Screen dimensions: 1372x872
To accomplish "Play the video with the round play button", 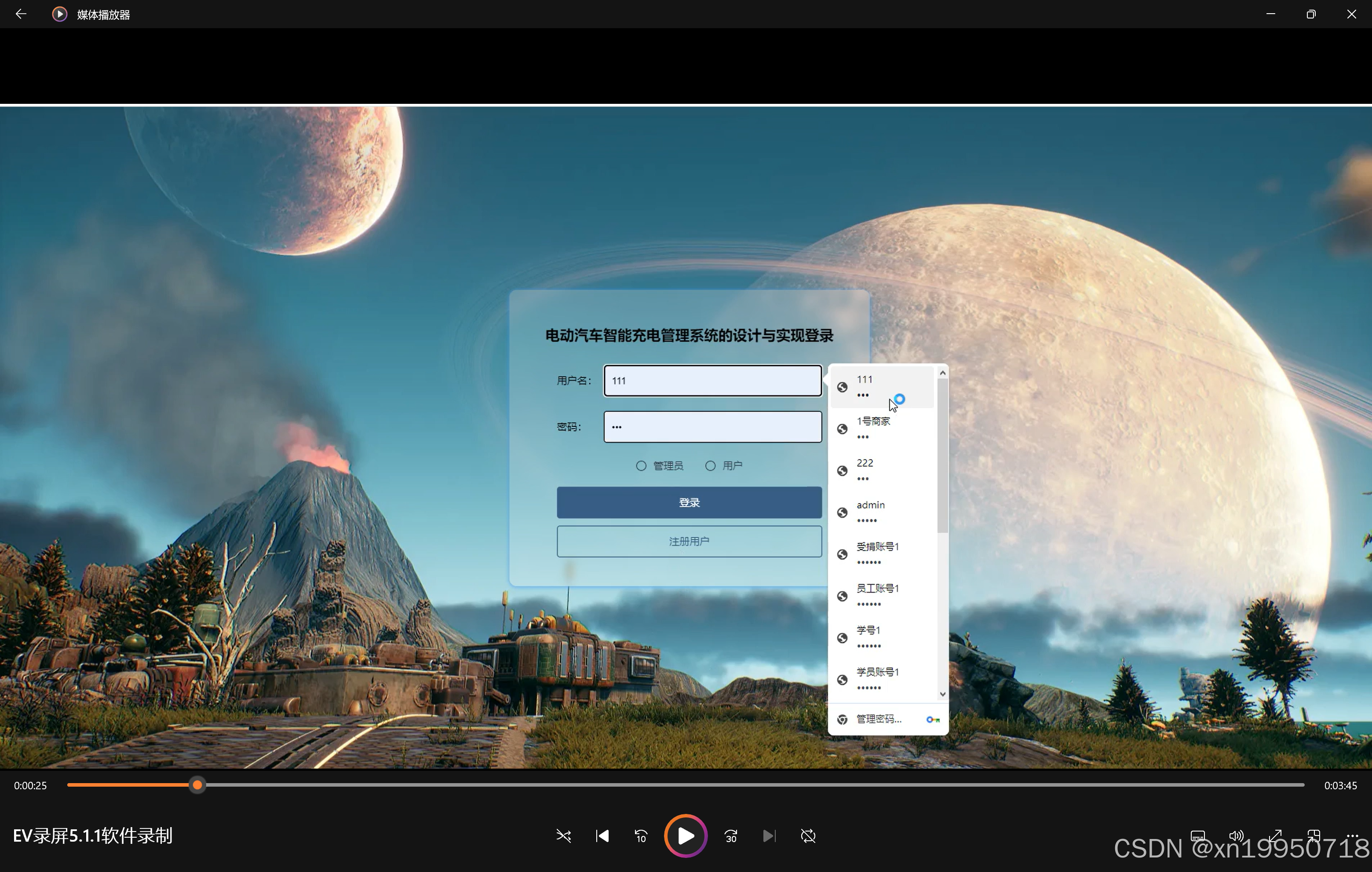I will click(x=686, y=836).
